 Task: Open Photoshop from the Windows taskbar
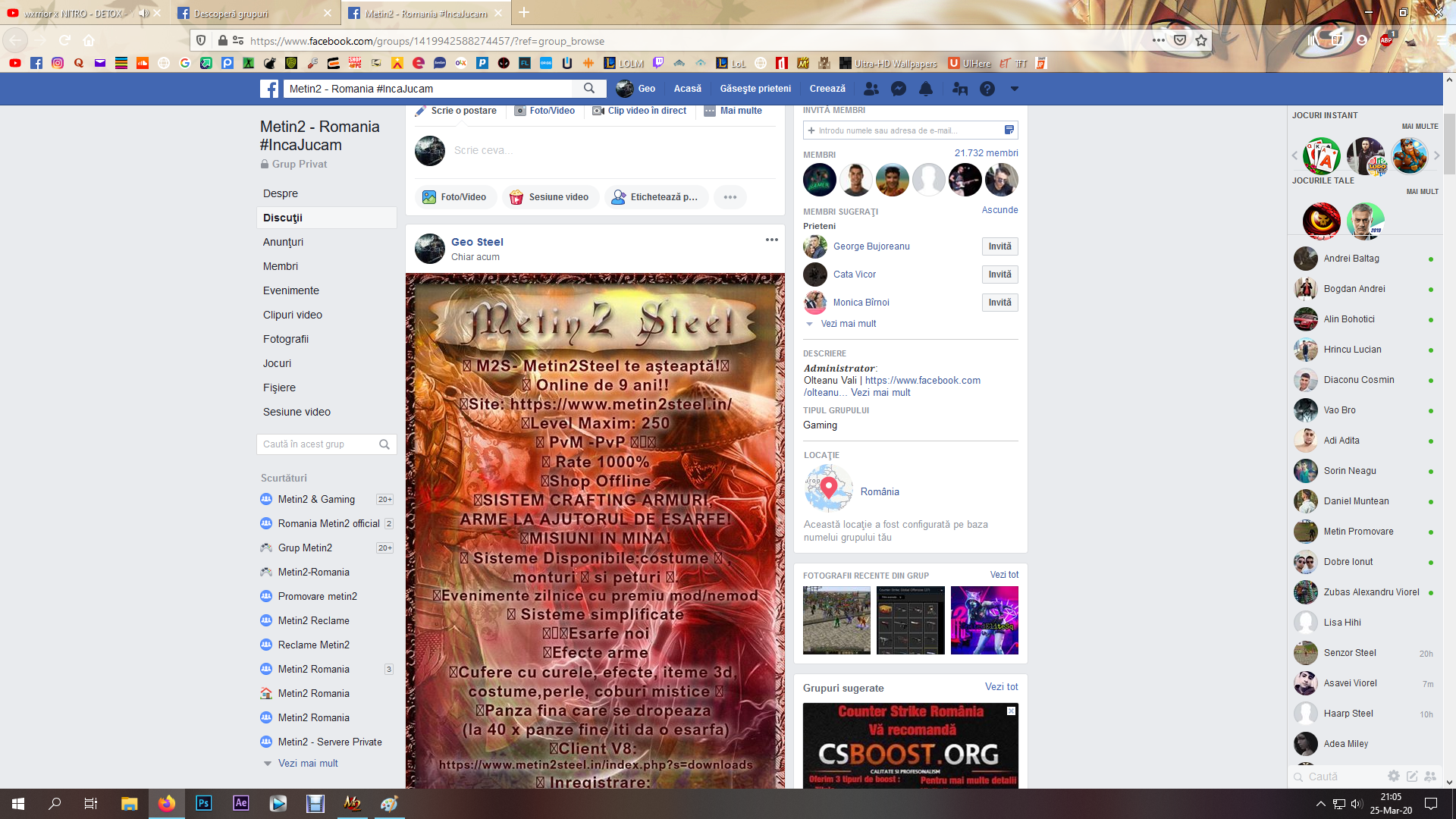point(203,803)
